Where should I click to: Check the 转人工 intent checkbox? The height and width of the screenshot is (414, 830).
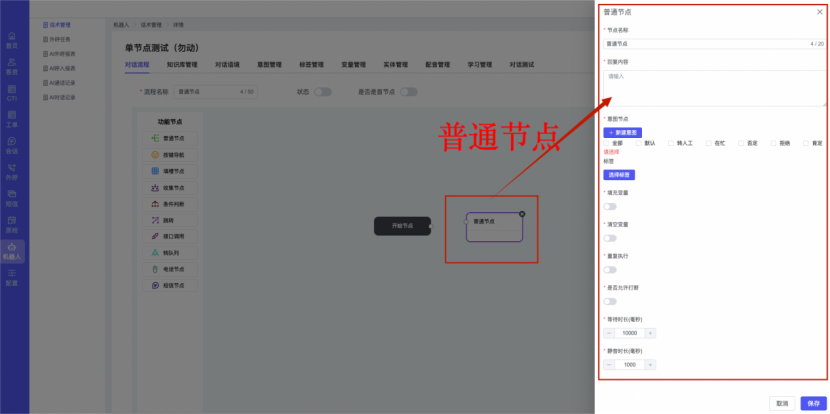pos(672,143)
